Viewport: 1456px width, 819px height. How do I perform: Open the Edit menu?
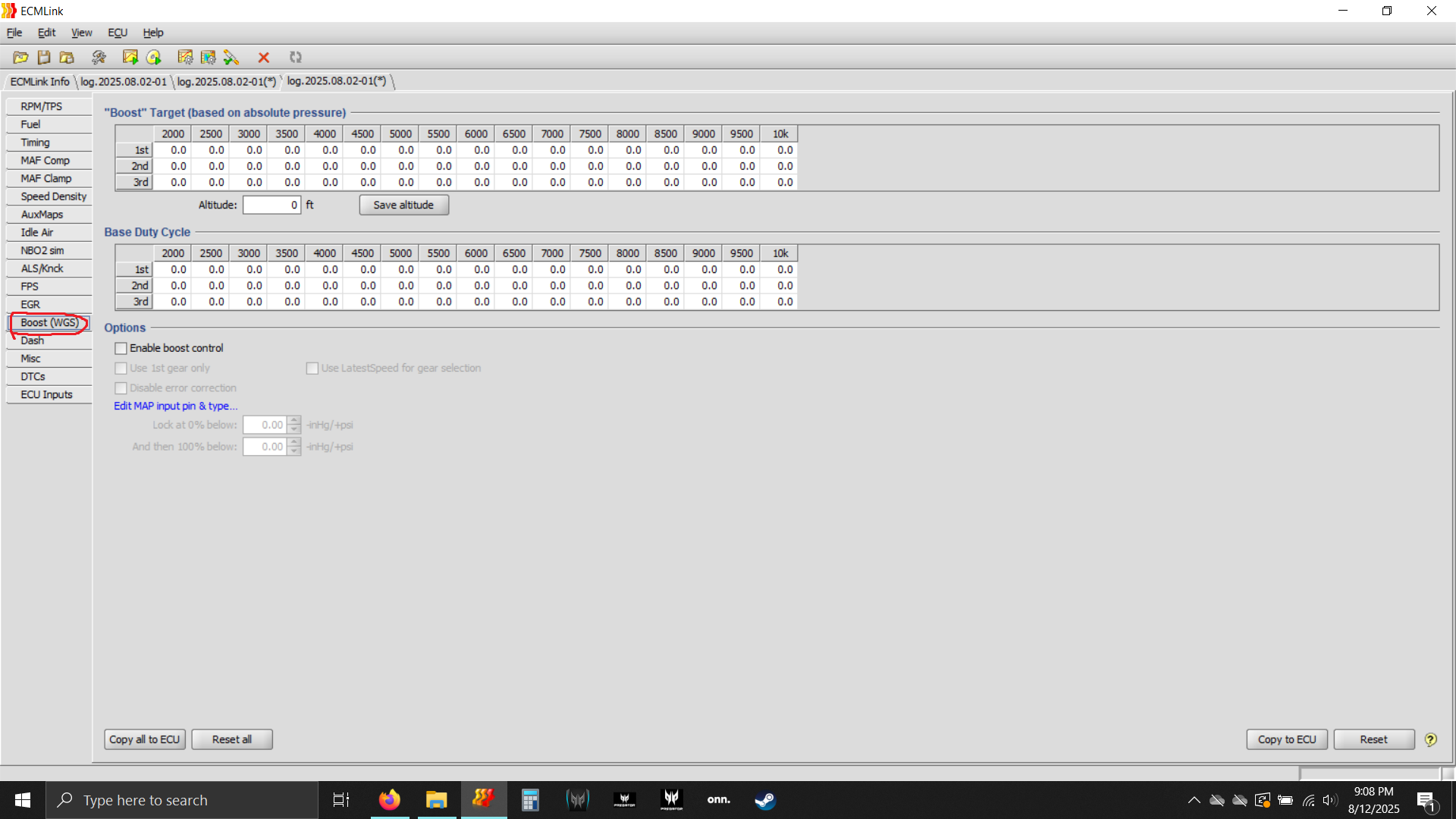tap(46, 33)
